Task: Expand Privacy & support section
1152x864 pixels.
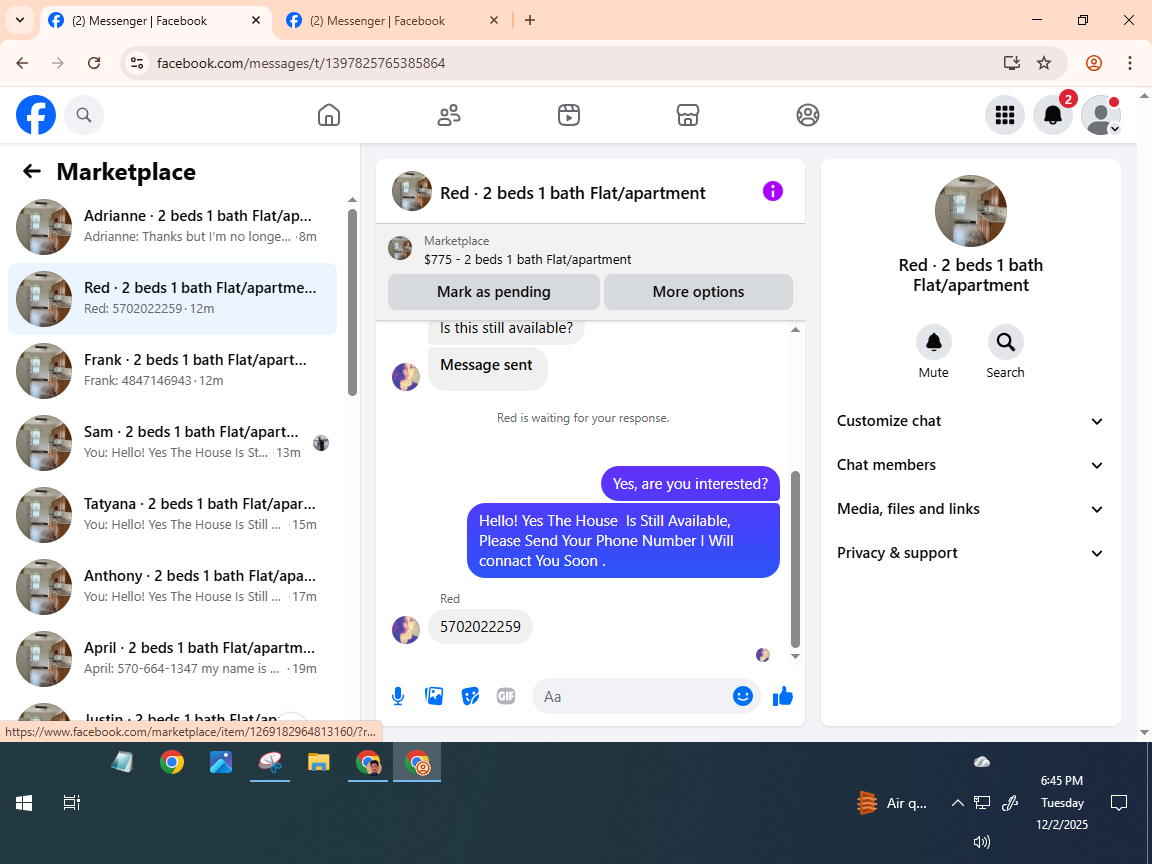Action: pos(971,553)
